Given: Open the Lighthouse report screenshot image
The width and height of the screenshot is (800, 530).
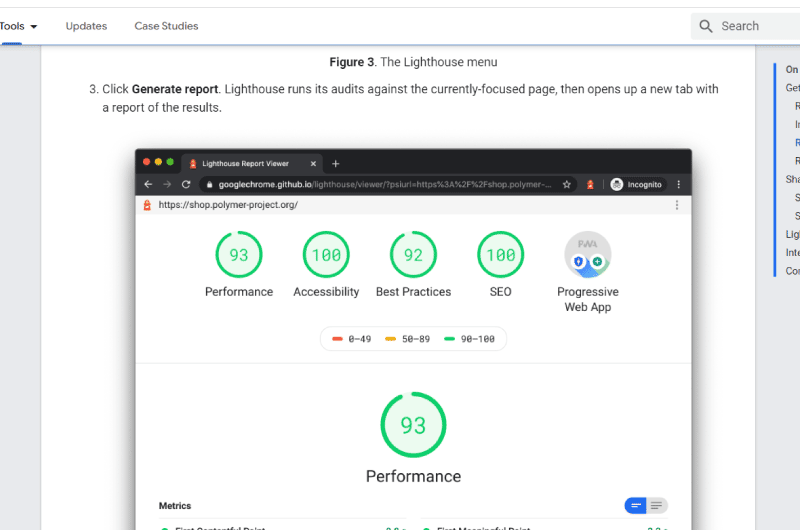Looking at the screenshot, I should pos(413,339).
